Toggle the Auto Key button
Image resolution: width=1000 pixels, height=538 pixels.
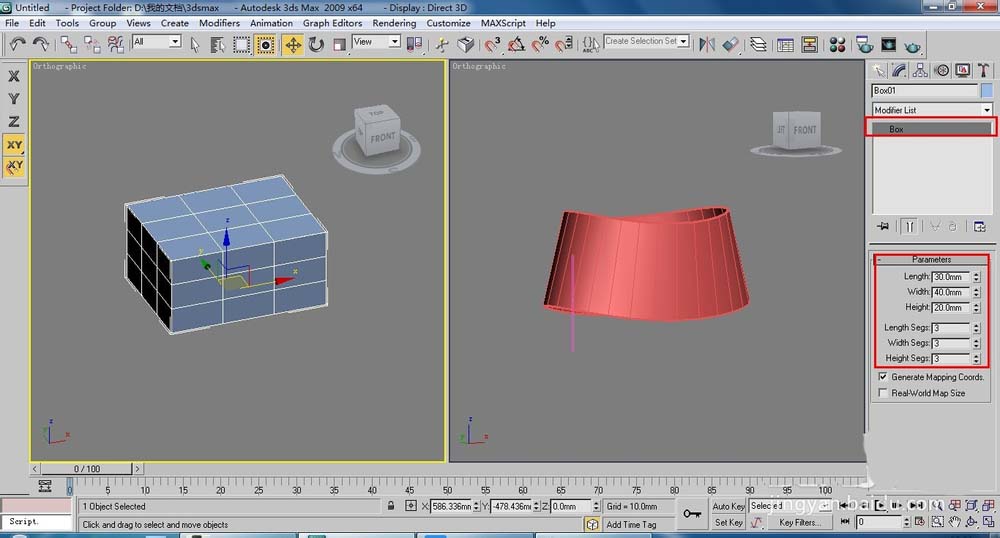click(x=728, y=506)
